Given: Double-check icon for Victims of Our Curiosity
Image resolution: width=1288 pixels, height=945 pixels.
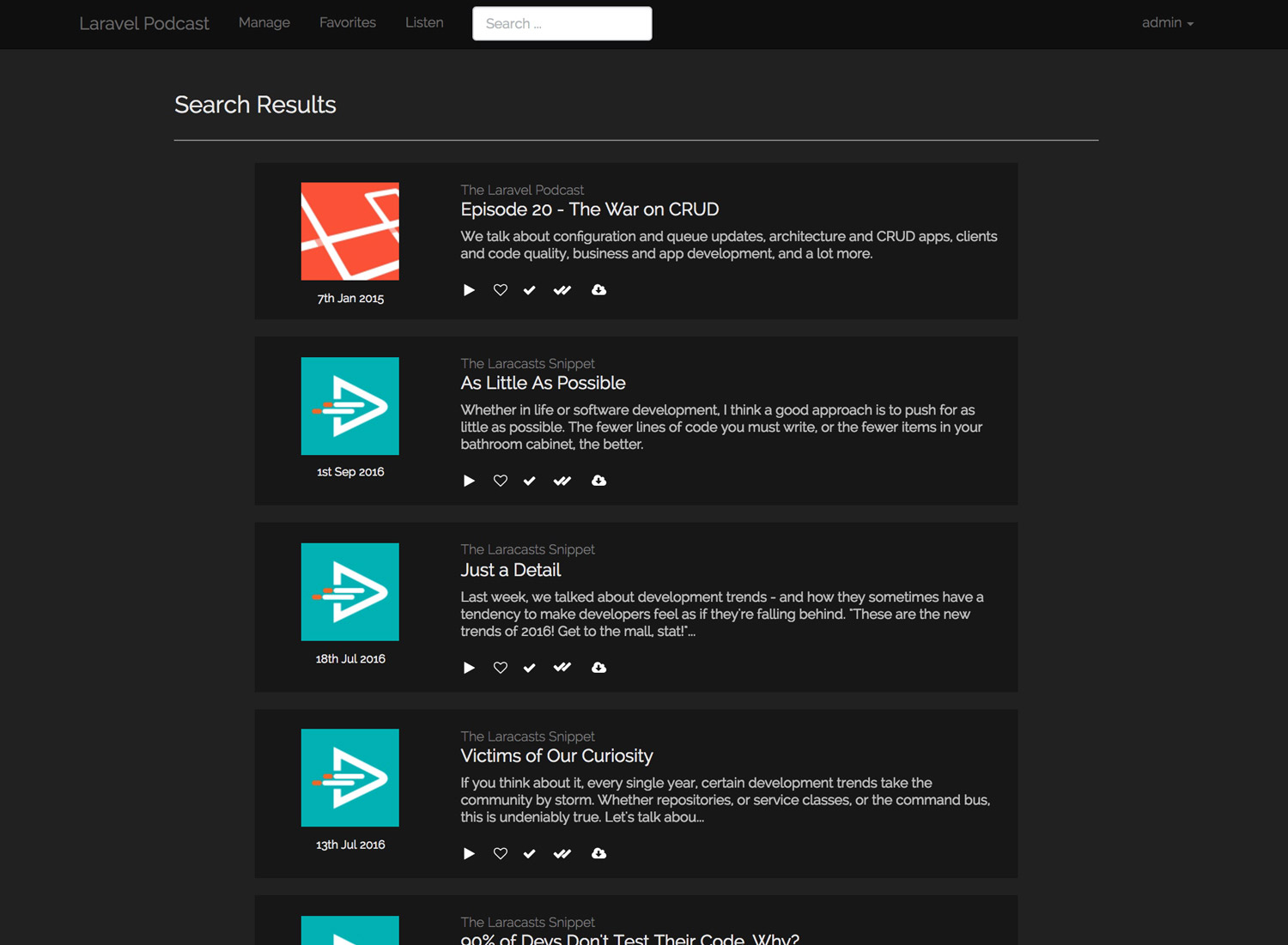Looking at the screenshot, I should 562,853.
